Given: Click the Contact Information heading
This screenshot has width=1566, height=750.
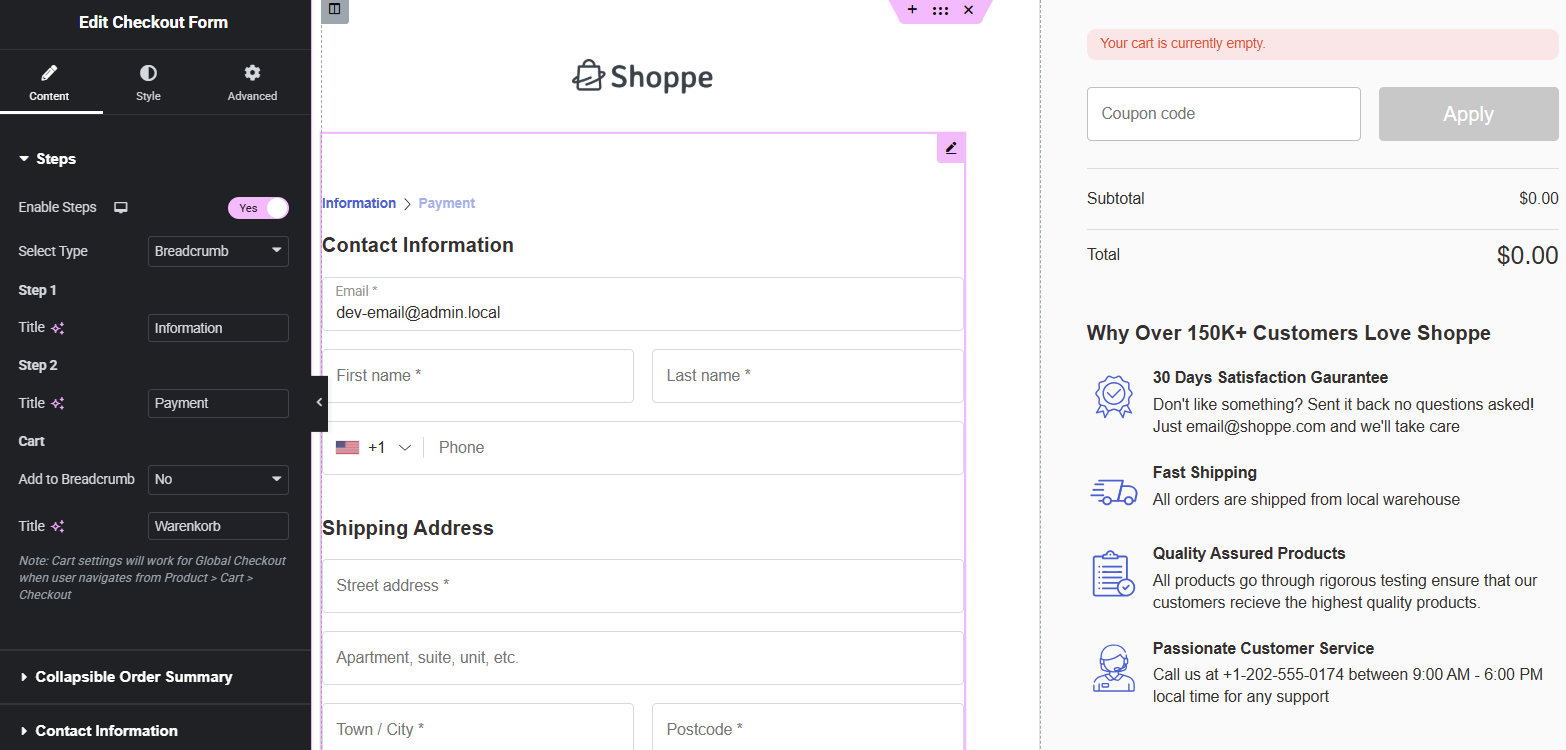Looking at the screenshot, I should point(418,245).
